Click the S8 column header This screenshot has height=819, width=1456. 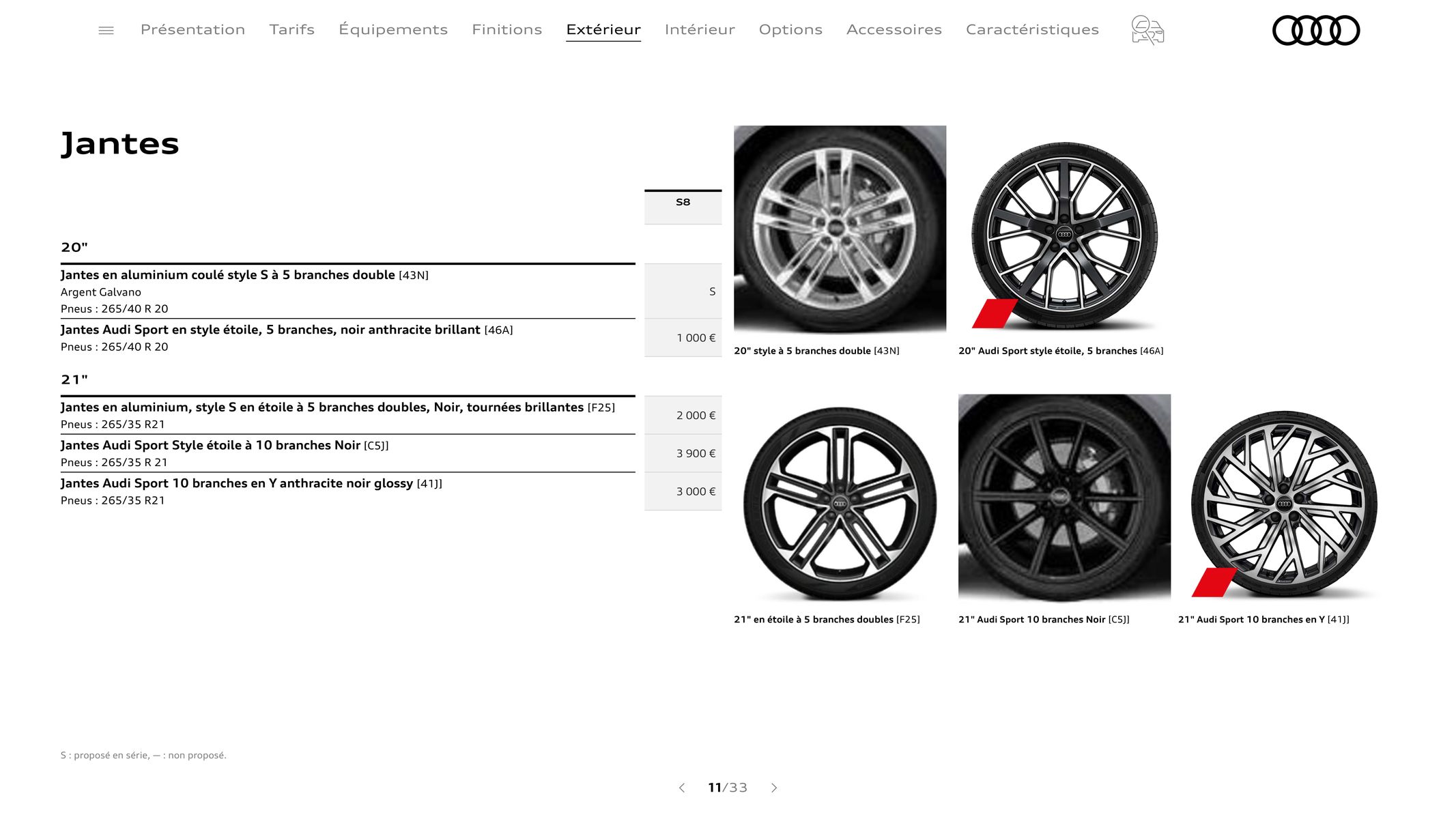(683, 207)
